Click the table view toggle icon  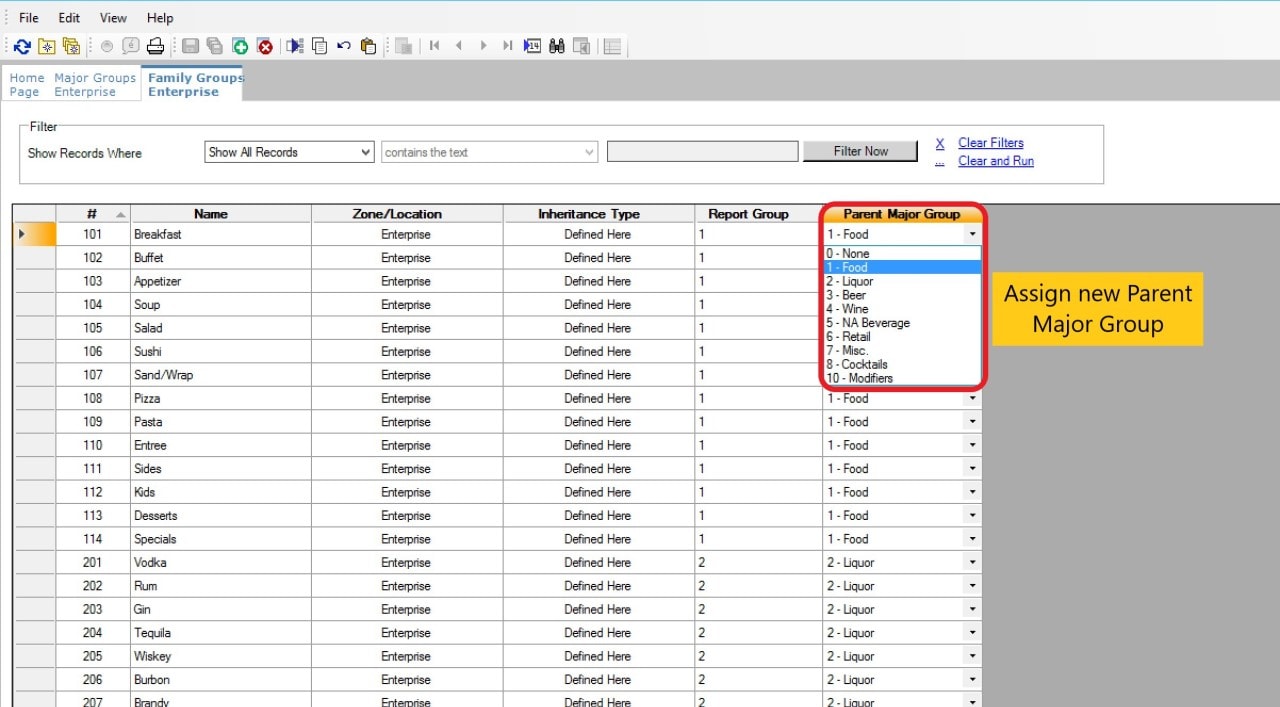[612, 46]
